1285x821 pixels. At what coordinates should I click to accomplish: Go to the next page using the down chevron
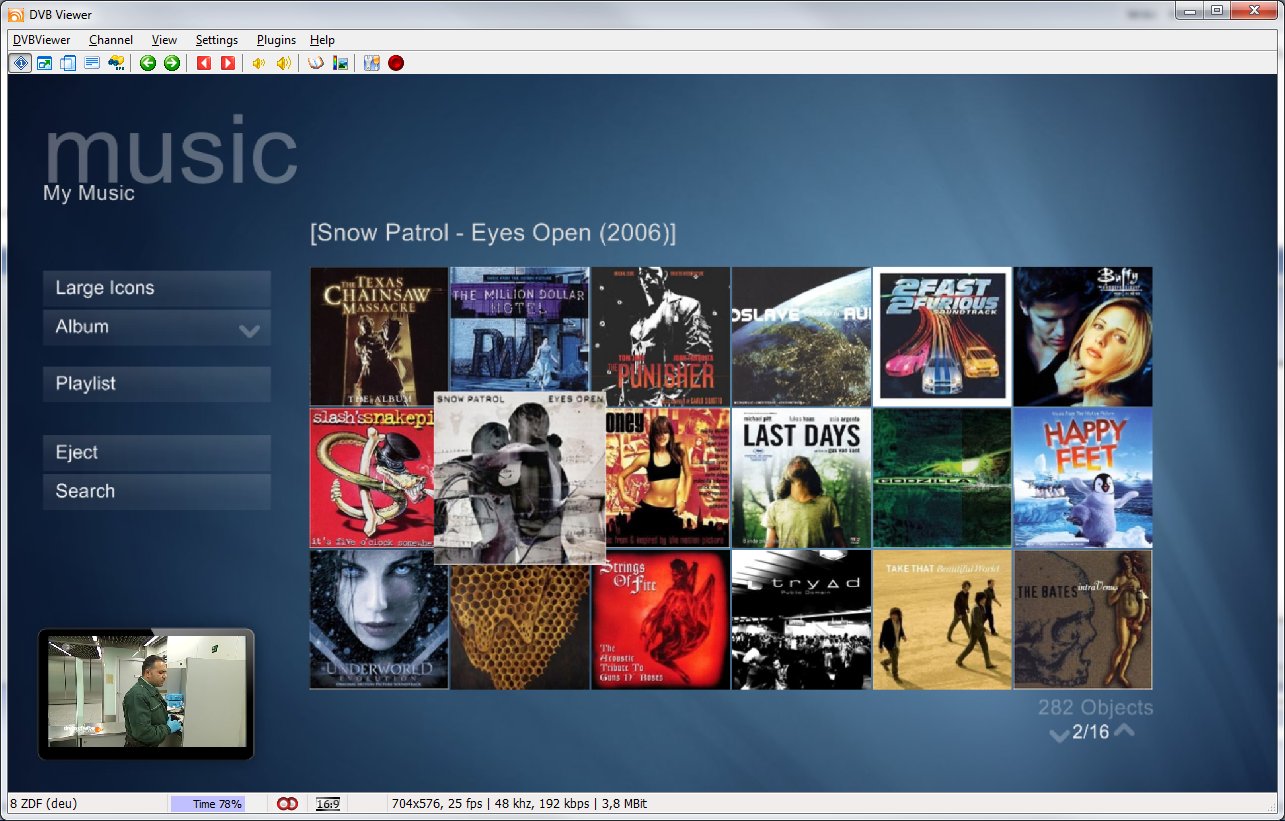[x=1058, y=735]
